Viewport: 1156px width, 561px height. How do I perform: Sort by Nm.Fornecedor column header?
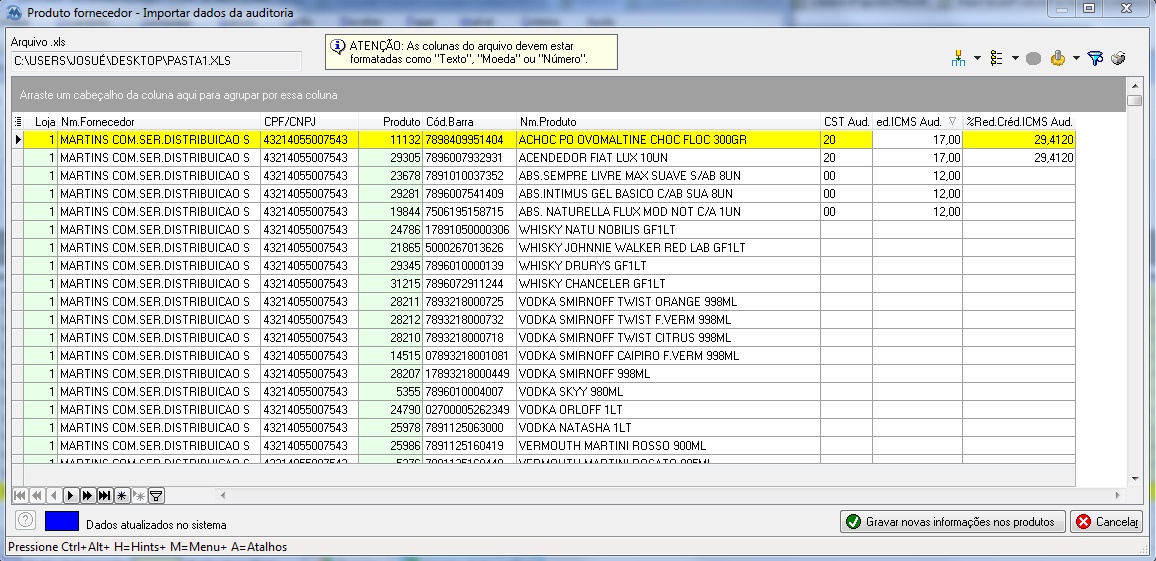tap(159, 122)
